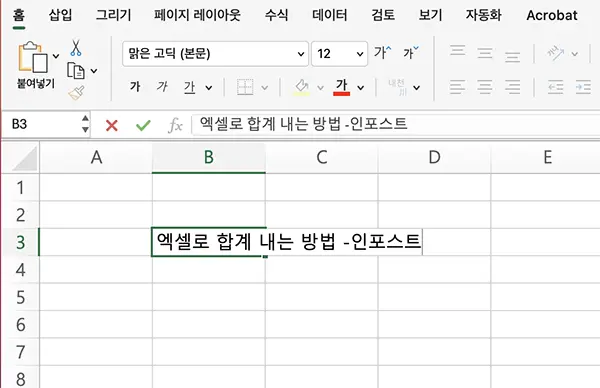Open the 자동화 ribbon tab
600x388 pixels.
click(484, 15)
